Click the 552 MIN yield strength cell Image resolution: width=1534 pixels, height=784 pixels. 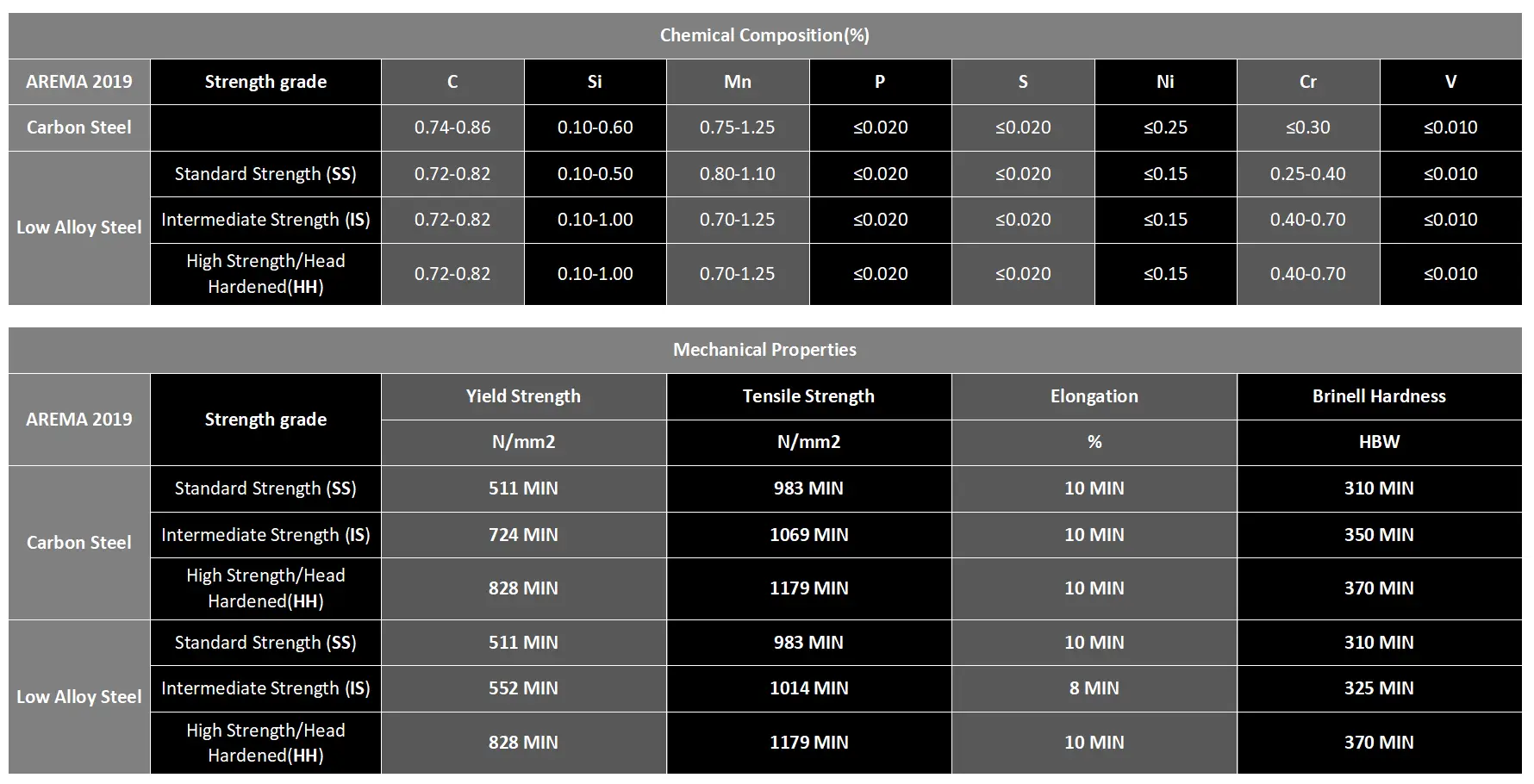[523, 688]
